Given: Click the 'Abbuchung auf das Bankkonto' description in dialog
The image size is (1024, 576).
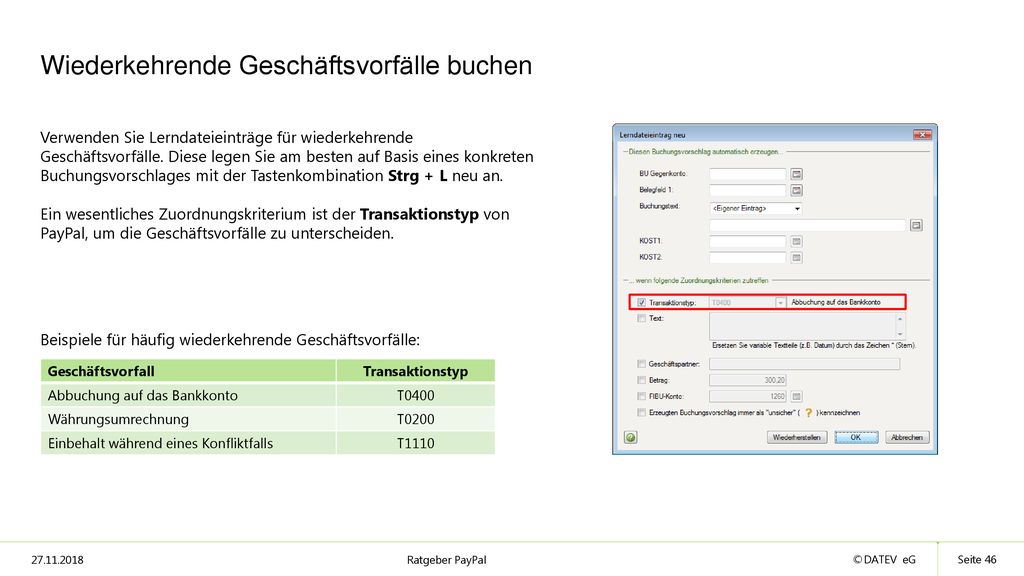Looking at the screenshot, I should tap(836, 302).
